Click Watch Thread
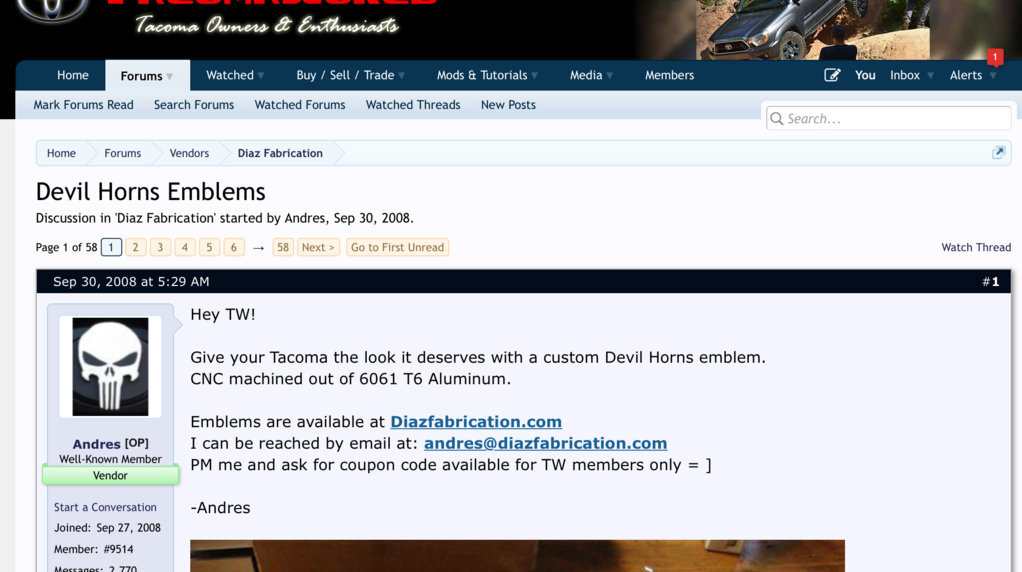The height and width of the screenshot is (572, 1022). pos(976,248)
